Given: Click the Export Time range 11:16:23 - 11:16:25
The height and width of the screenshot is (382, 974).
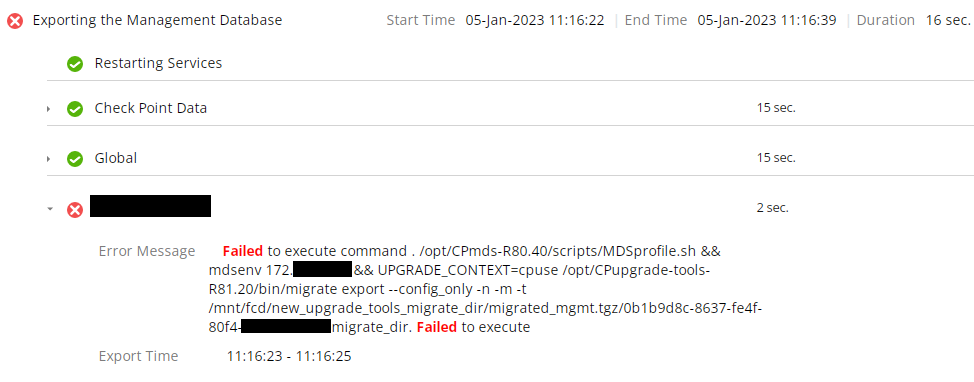Looking at the screenshot, I should tap(289, 357).
